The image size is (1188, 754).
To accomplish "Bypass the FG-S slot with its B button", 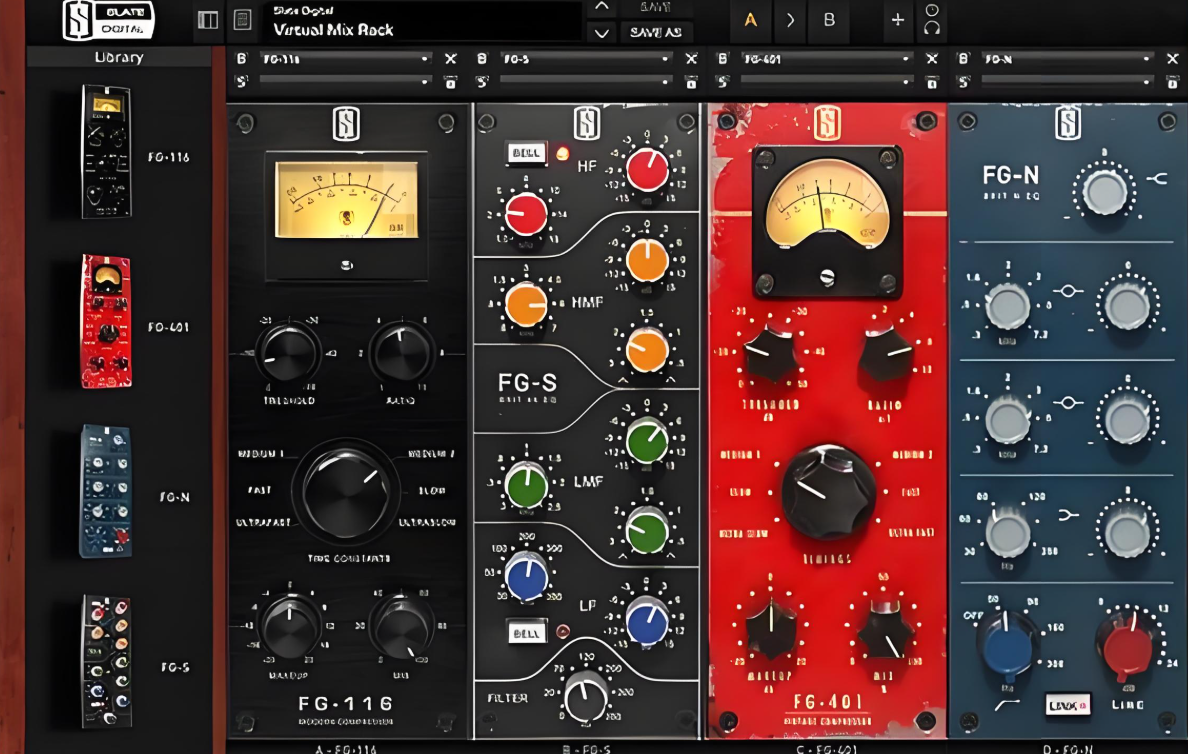I will coord(482,58).
